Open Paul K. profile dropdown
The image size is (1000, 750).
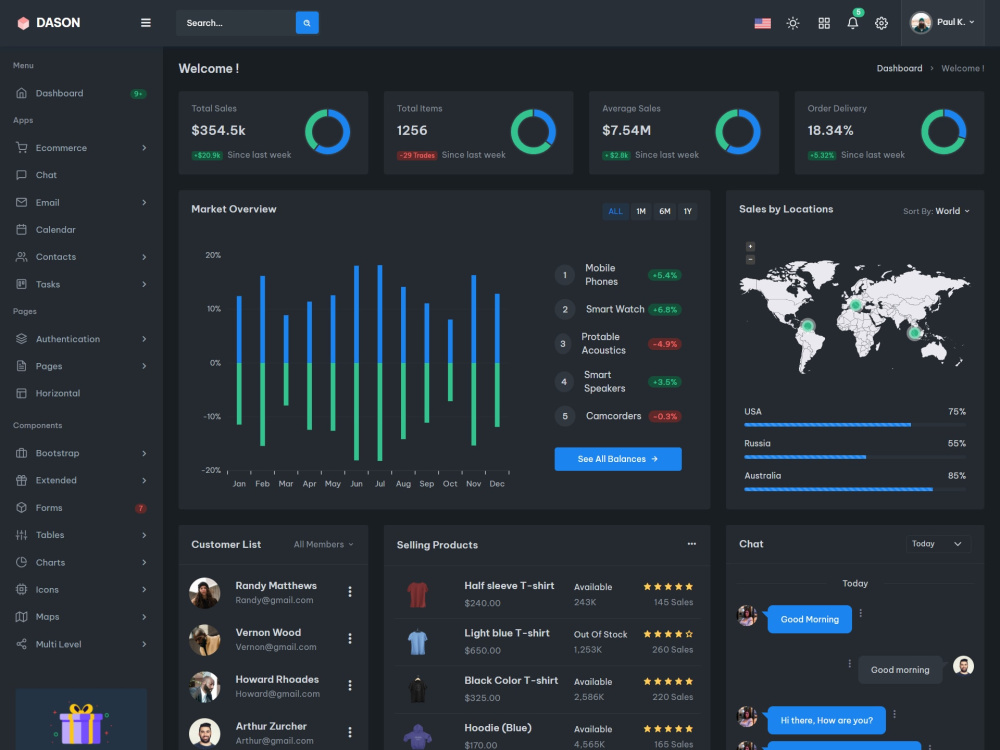942,23
